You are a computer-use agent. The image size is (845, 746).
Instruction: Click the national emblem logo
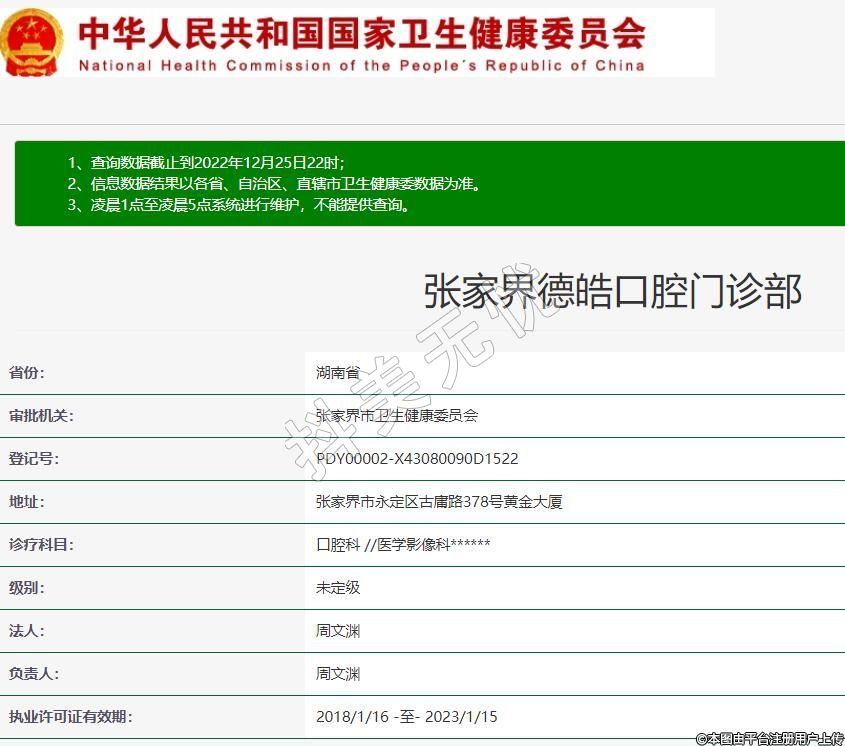32,42
